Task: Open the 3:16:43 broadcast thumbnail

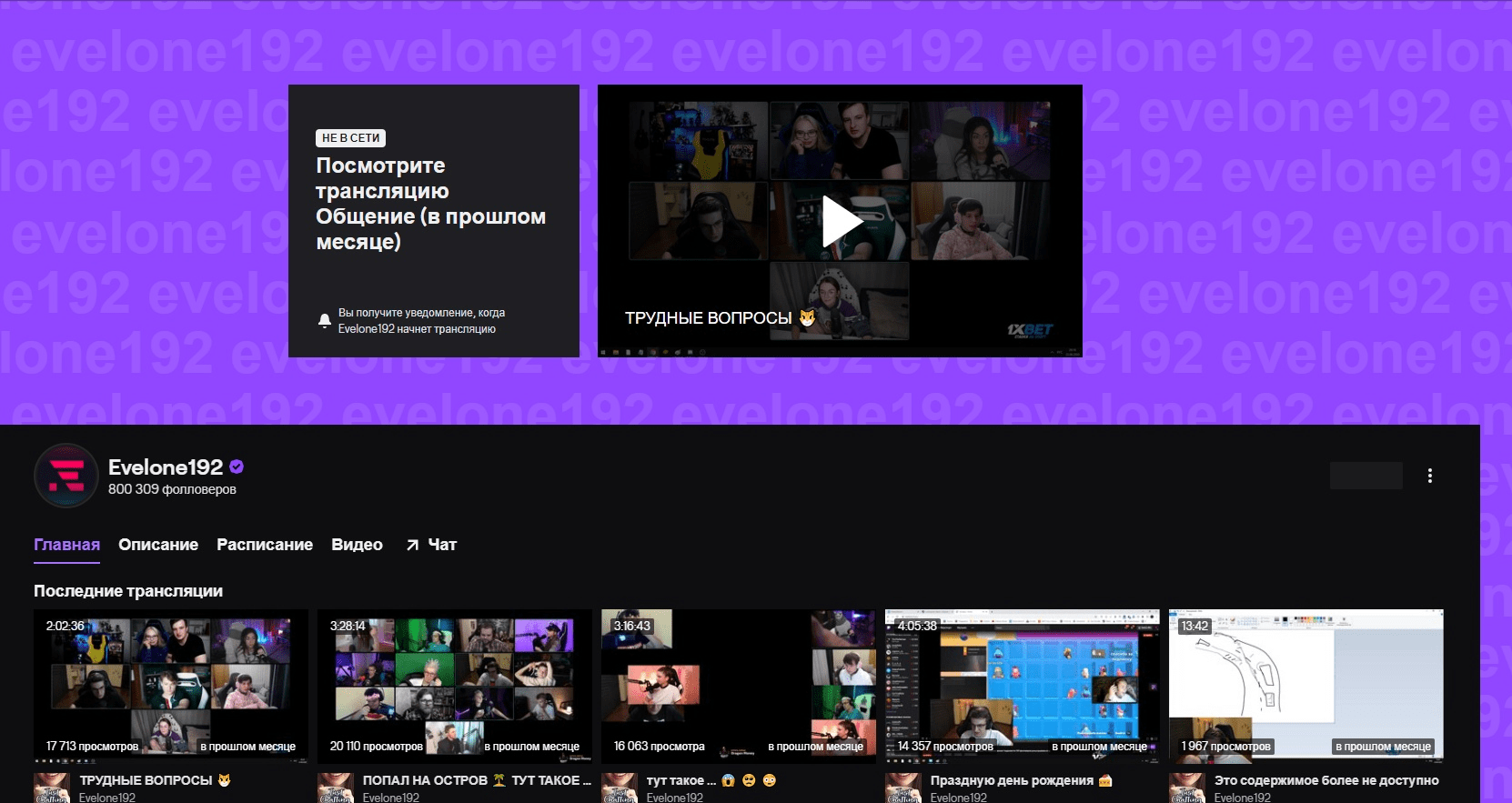Action: (739, 686)
